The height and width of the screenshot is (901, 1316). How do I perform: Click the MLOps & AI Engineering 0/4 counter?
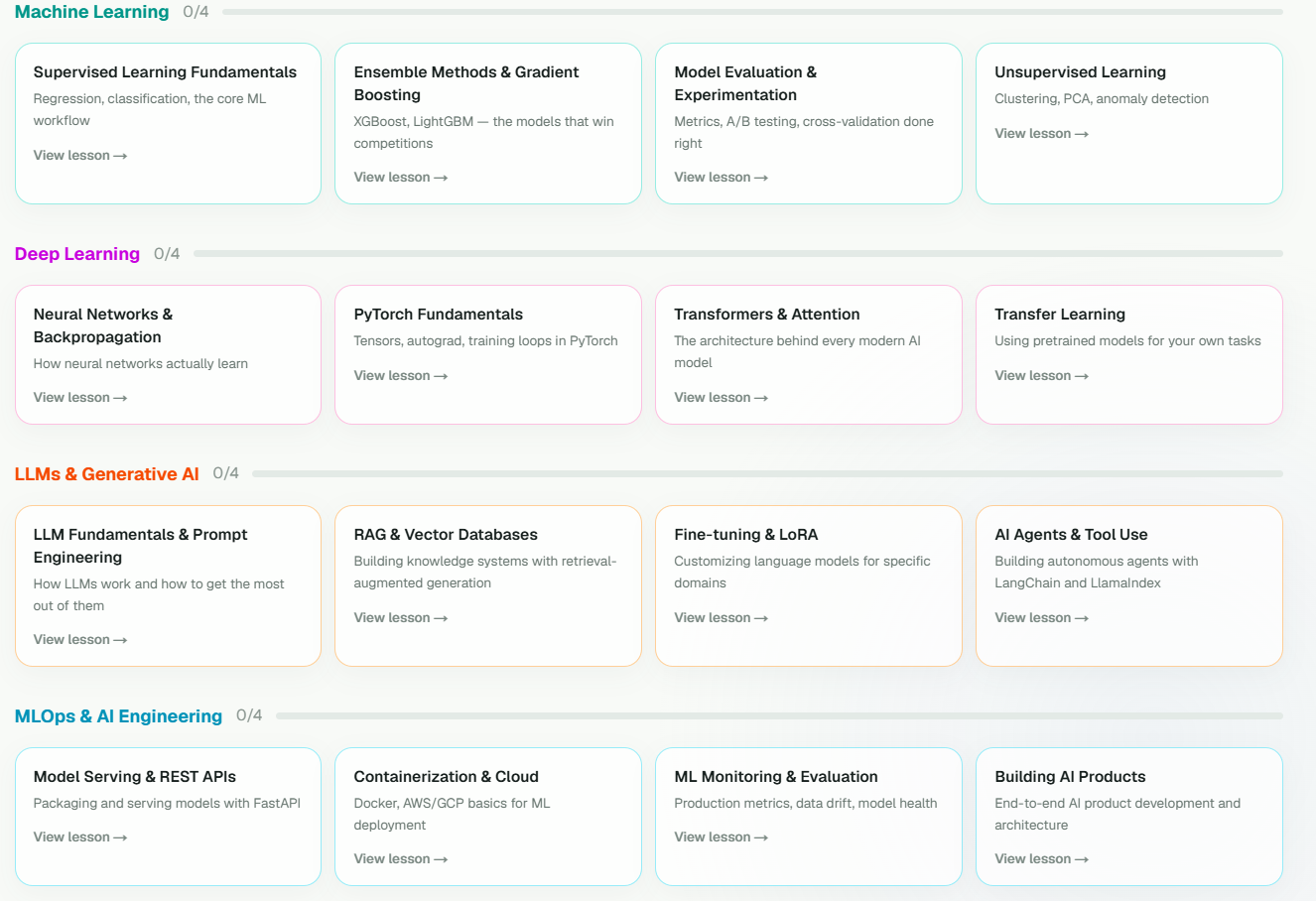(x=249, y=716)
